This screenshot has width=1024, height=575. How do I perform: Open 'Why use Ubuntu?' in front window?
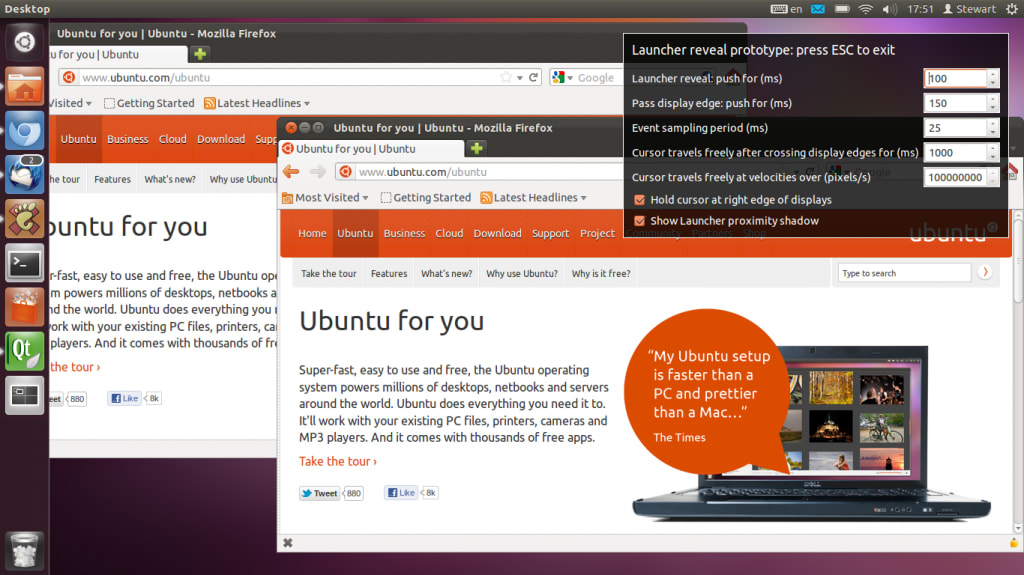(522, 273)
